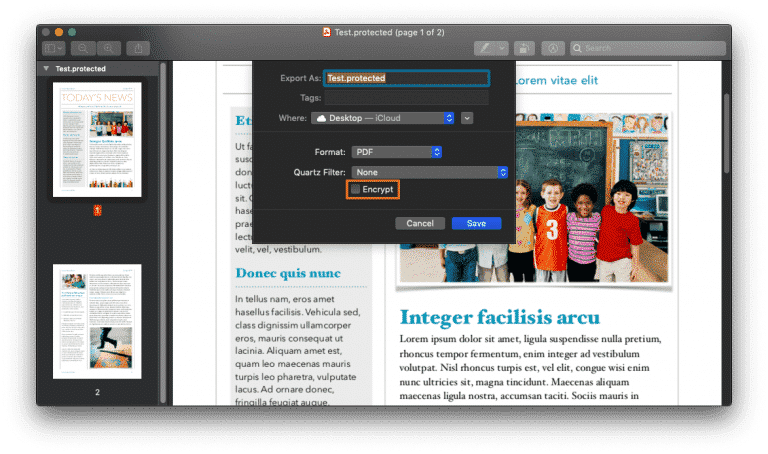Click the search magnifier icon
The image size is (768, 454).
577,48
